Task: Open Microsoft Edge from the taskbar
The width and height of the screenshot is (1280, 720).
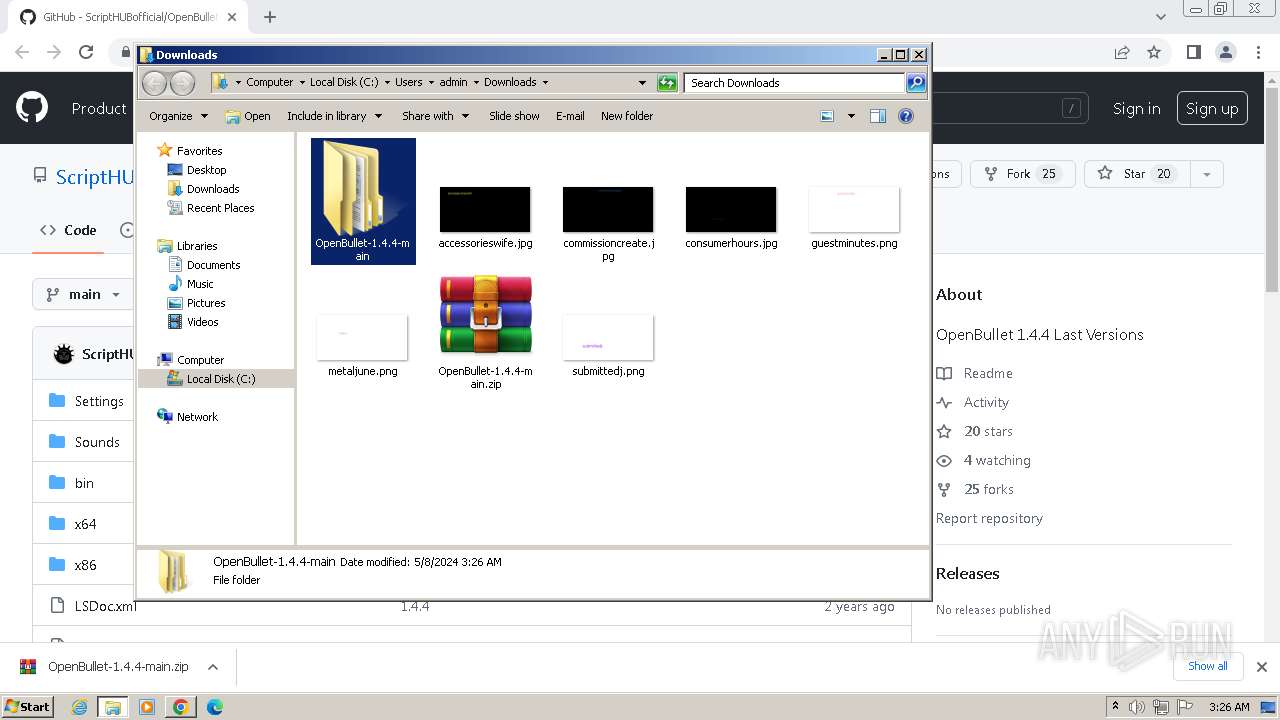Action: (x=214, y=707)
